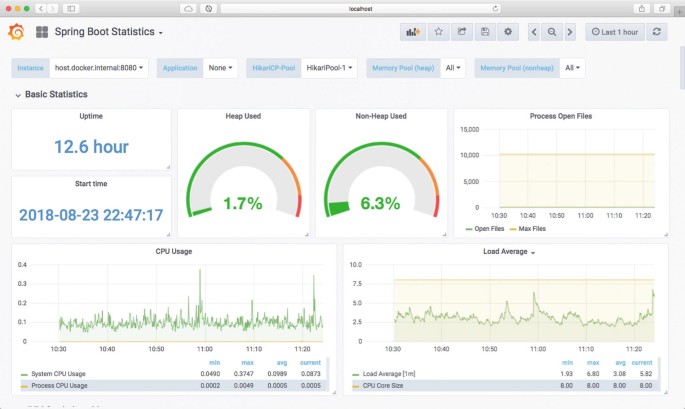Viewport: 685px width, 409px height.
Task: Click the Process Open Files panel title
Action: [x=561, y=116]
